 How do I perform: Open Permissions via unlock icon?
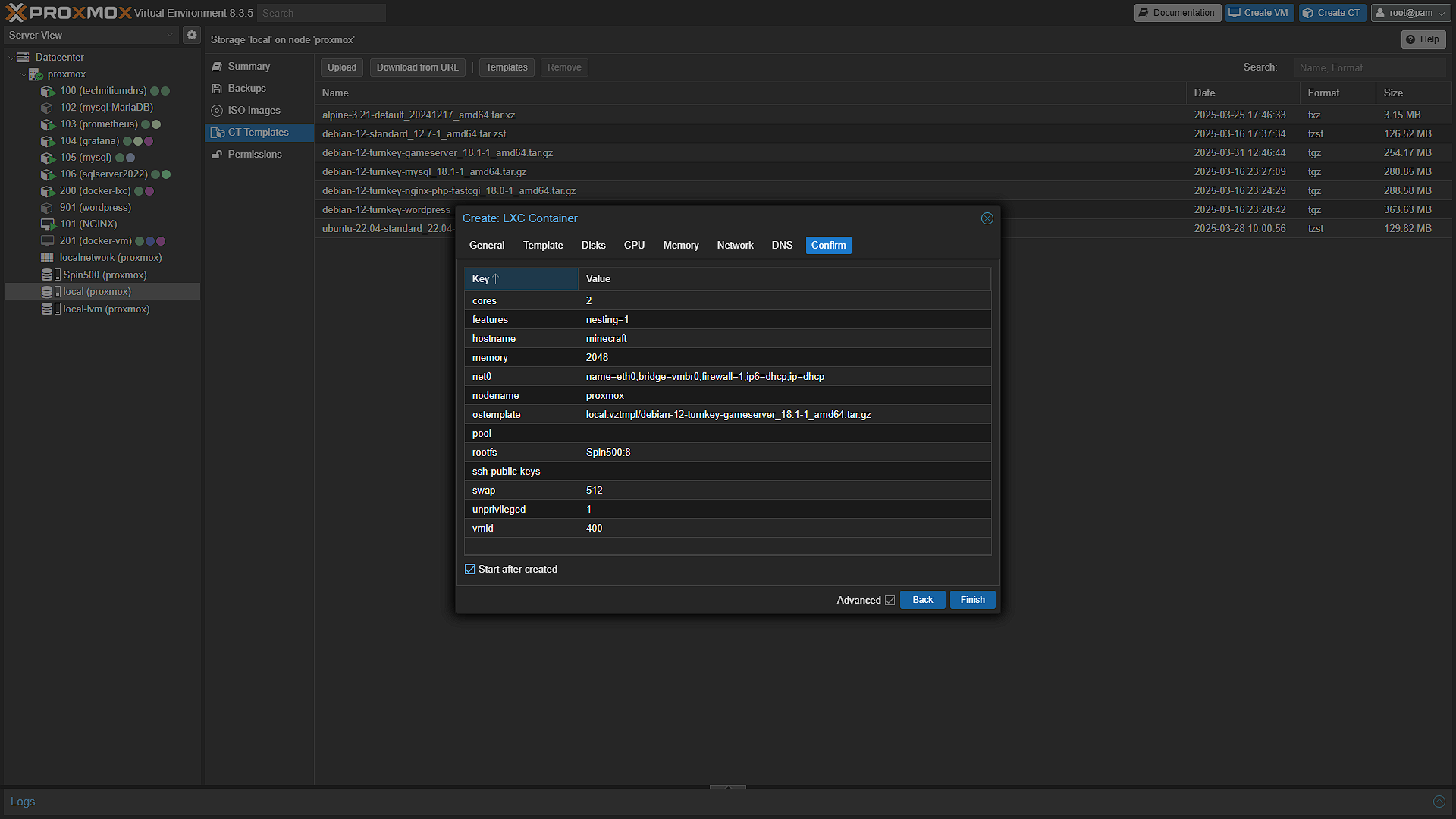coord(217,155)
